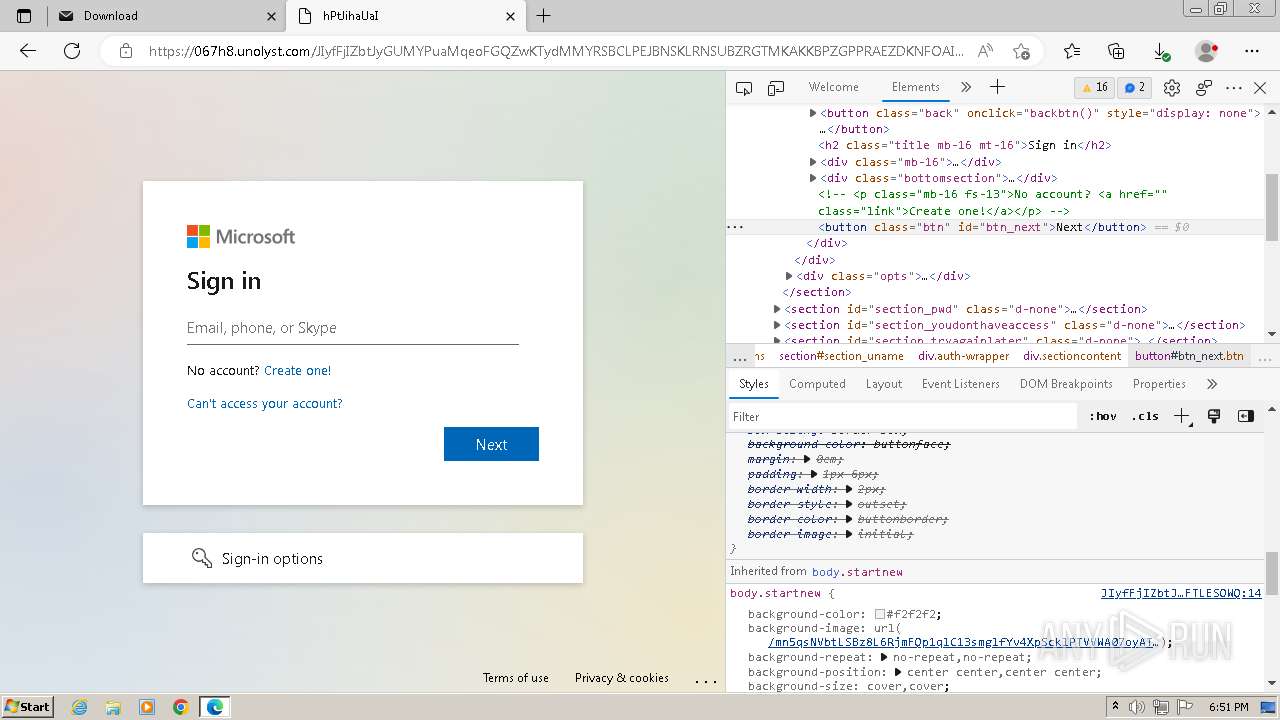The width and height of the screenshot is (1280, 720).
Task: Expand the button class="back" node
Action: pyautogui.click(x=813, y=113)
